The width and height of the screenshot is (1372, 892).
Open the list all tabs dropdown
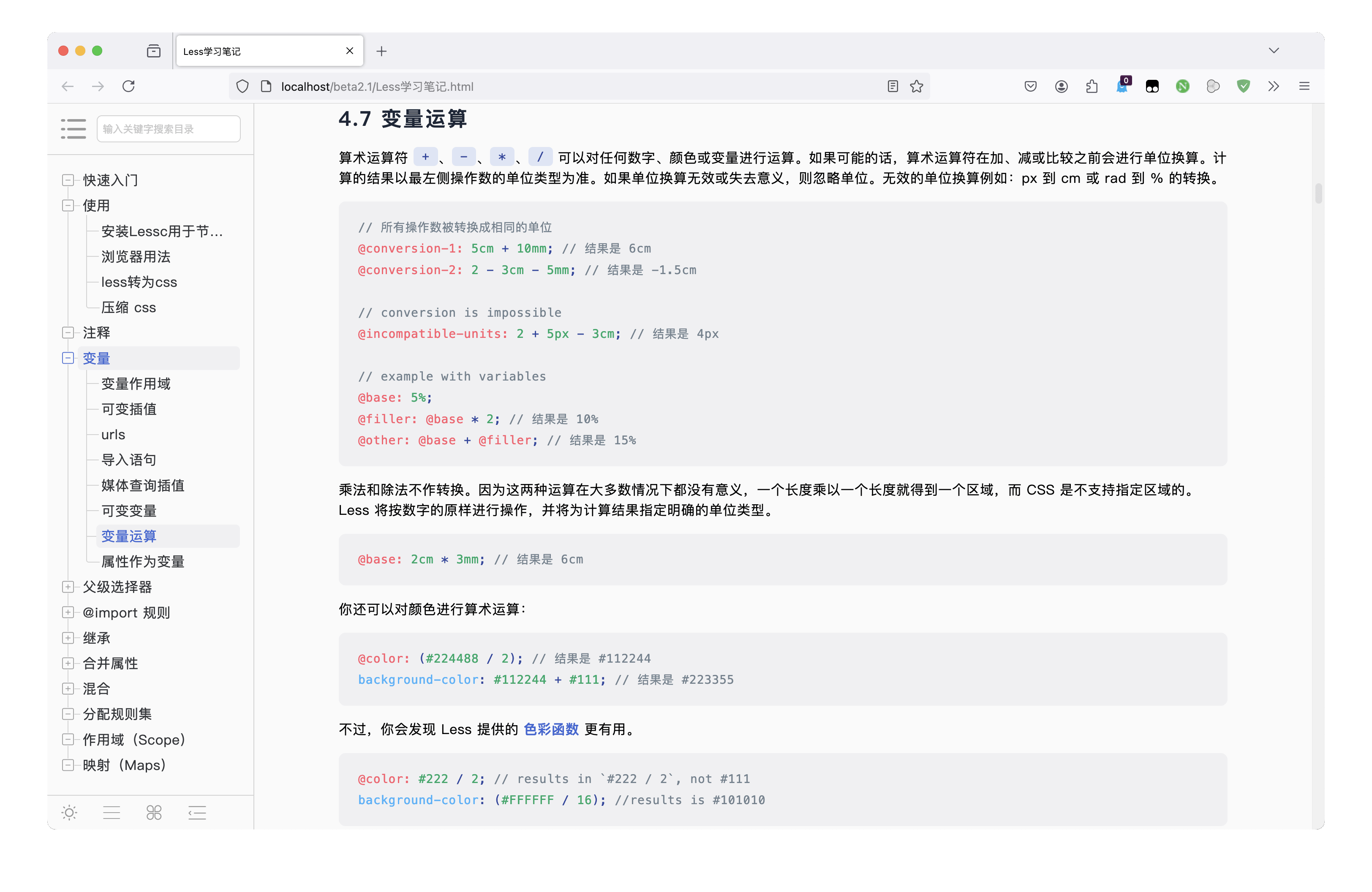pyautogui.click(x=1274, y=51)
